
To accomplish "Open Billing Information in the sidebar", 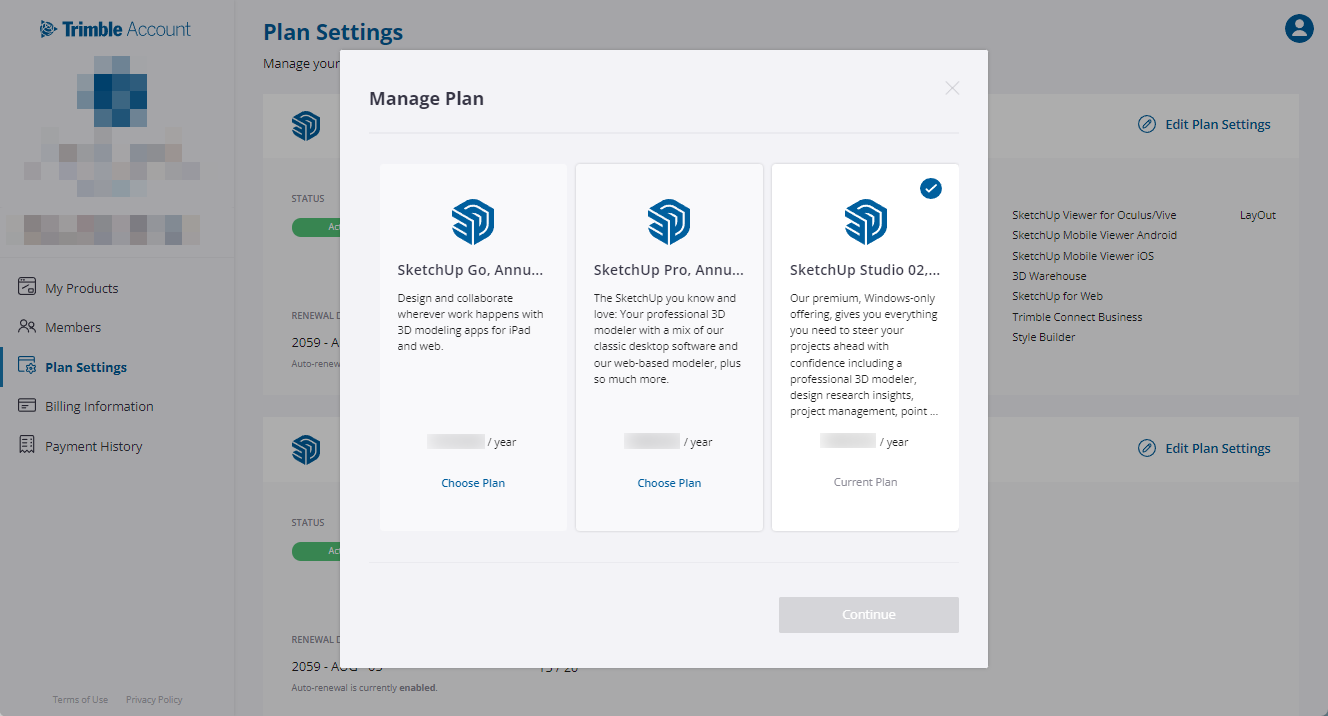I will click(99, 406).
